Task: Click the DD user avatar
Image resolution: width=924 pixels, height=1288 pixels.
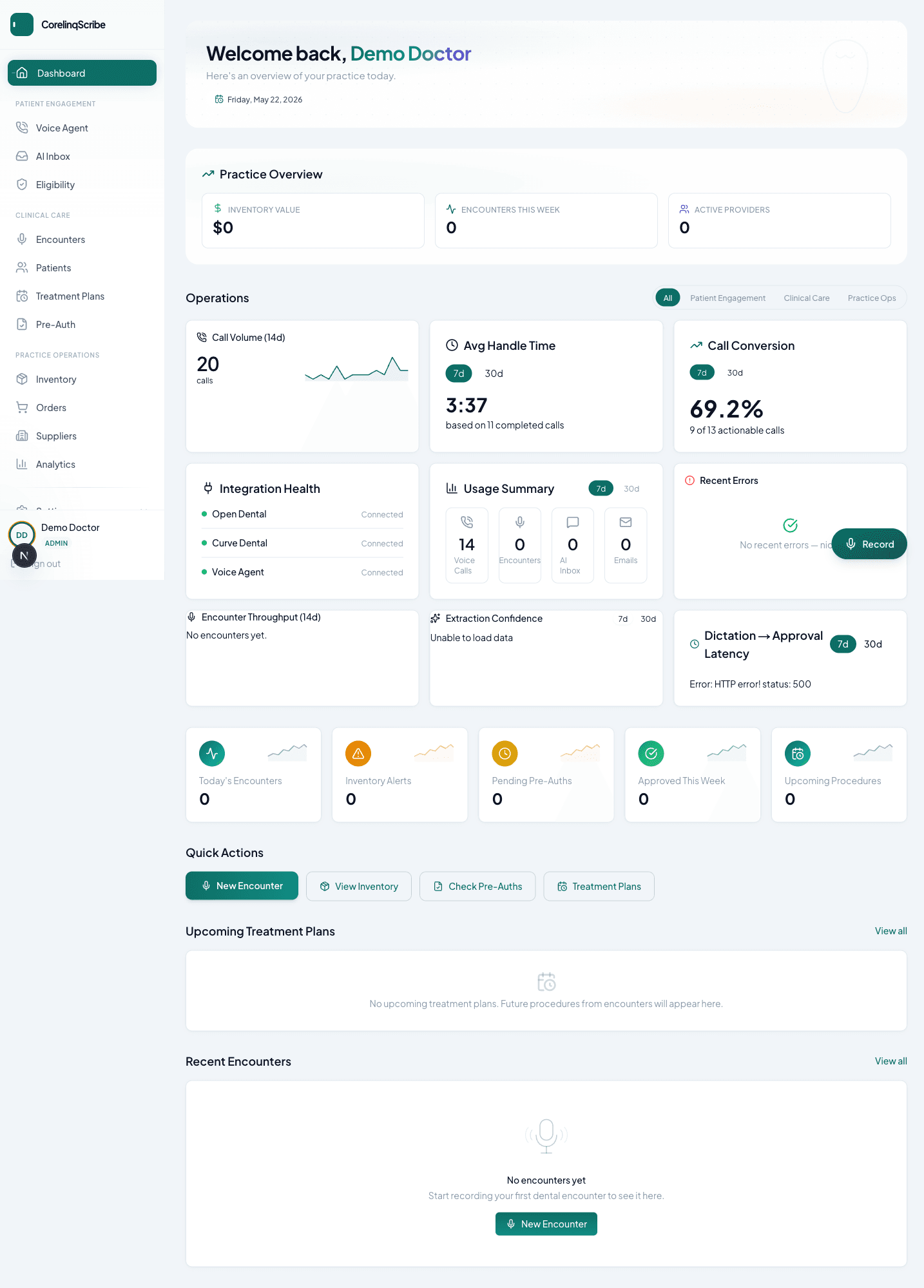Action: click(x=22, y=535)
